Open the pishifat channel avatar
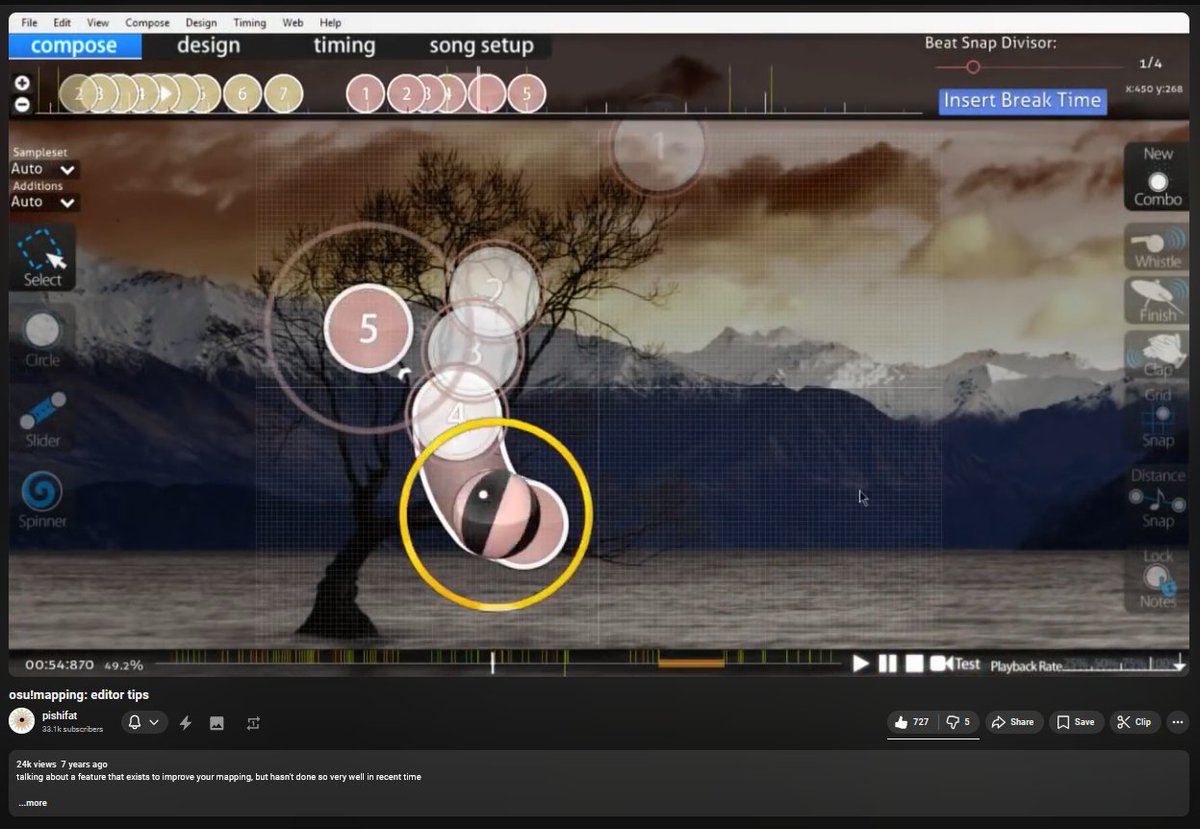Screen dimensions: 1200x829 pos(21,721)
